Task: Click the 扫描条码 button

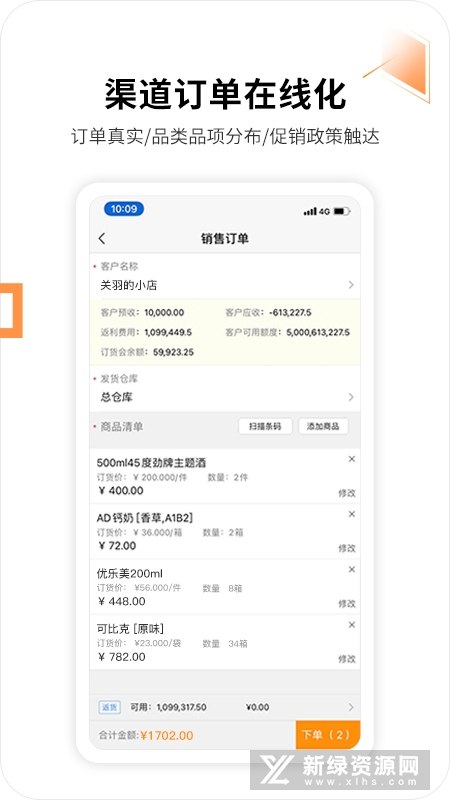Action: [265, 427]
